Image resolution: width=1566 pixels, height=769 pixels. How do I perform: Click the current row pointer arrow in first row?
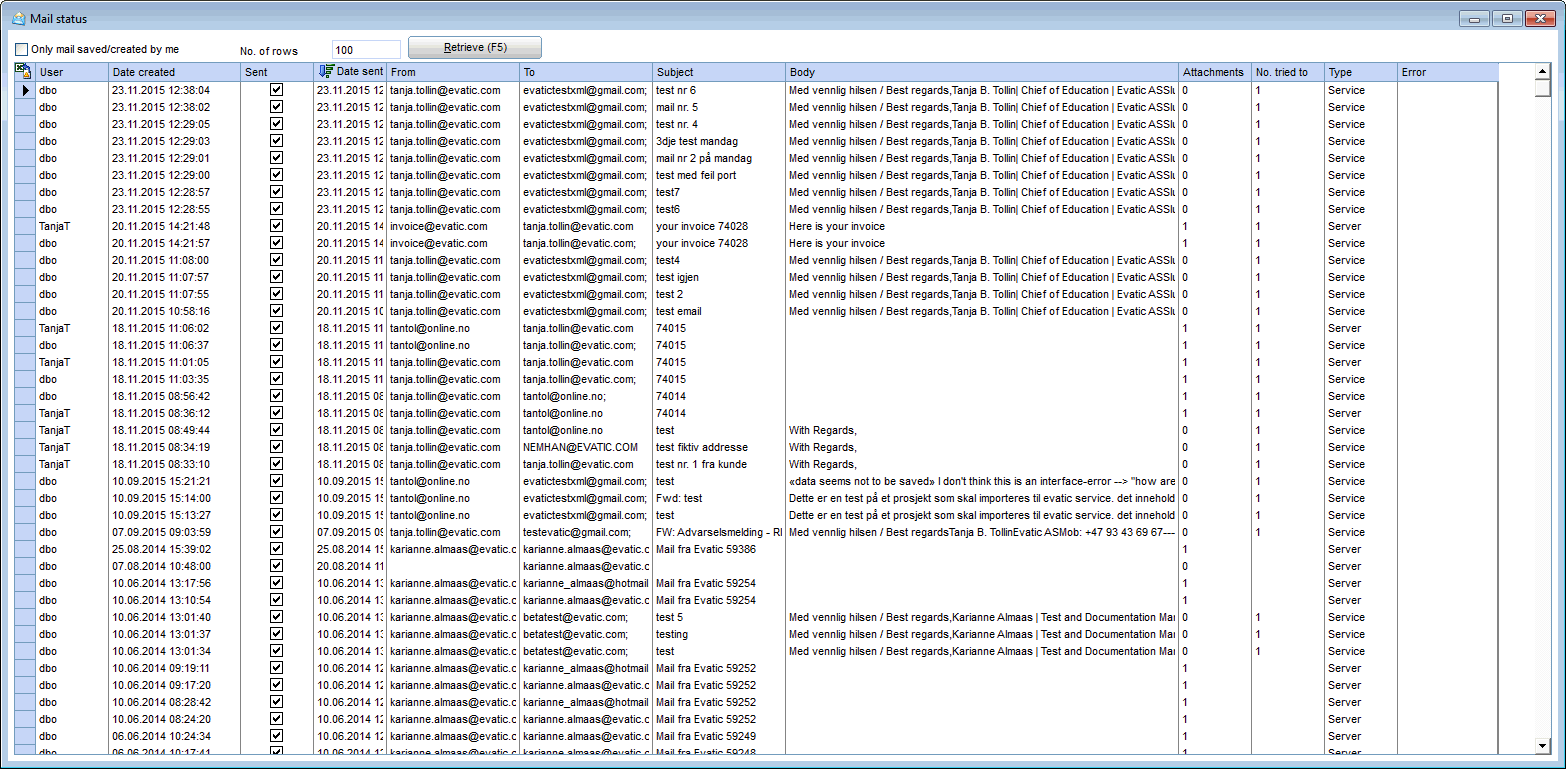[25, 90]
